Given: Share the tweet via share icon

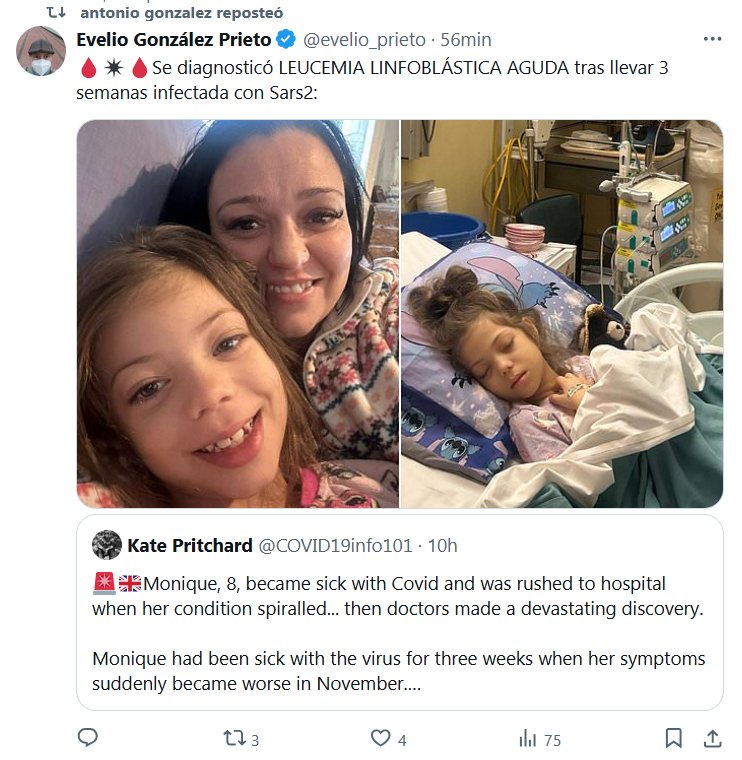Looking at the screenshot, I should 712,738.
